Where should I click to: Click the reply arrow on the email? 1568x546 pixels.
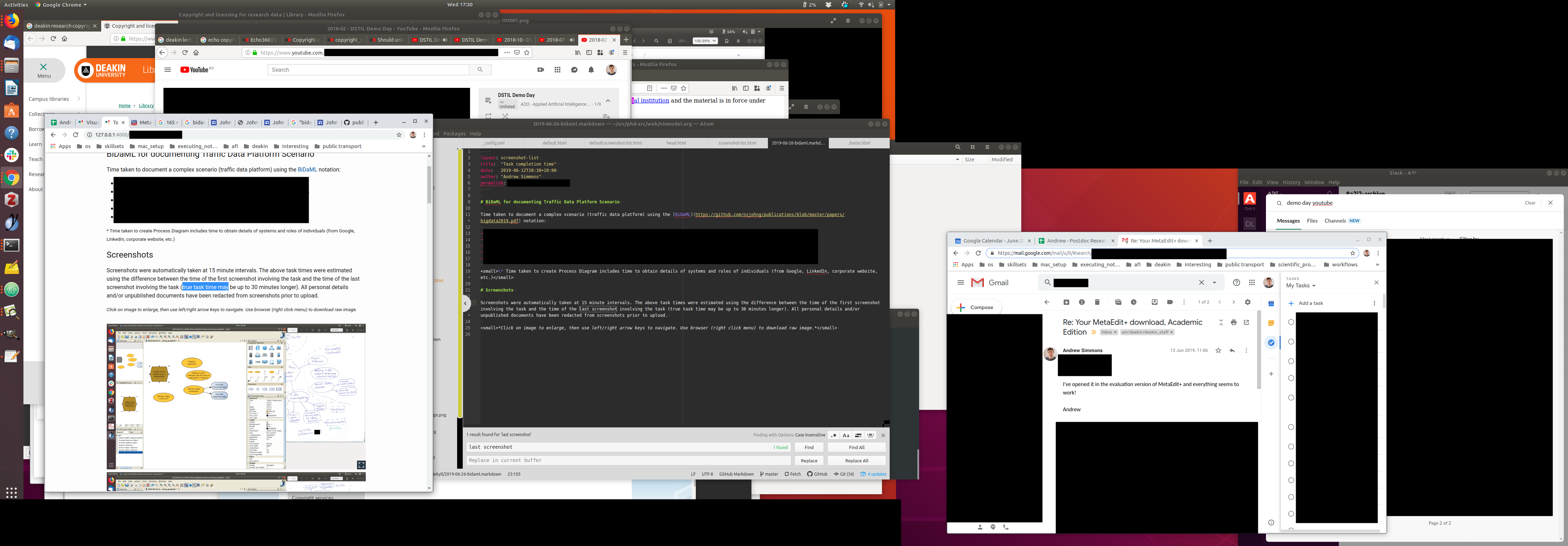click(x=1232, y=351)
